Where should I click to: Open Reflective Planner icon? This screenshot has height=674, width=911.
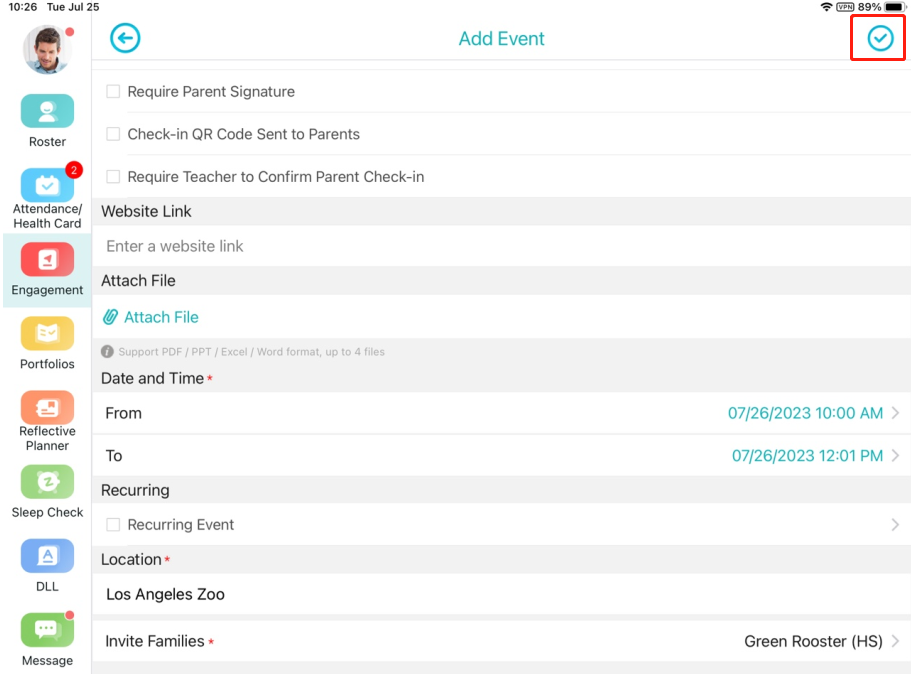coord(47,407)
